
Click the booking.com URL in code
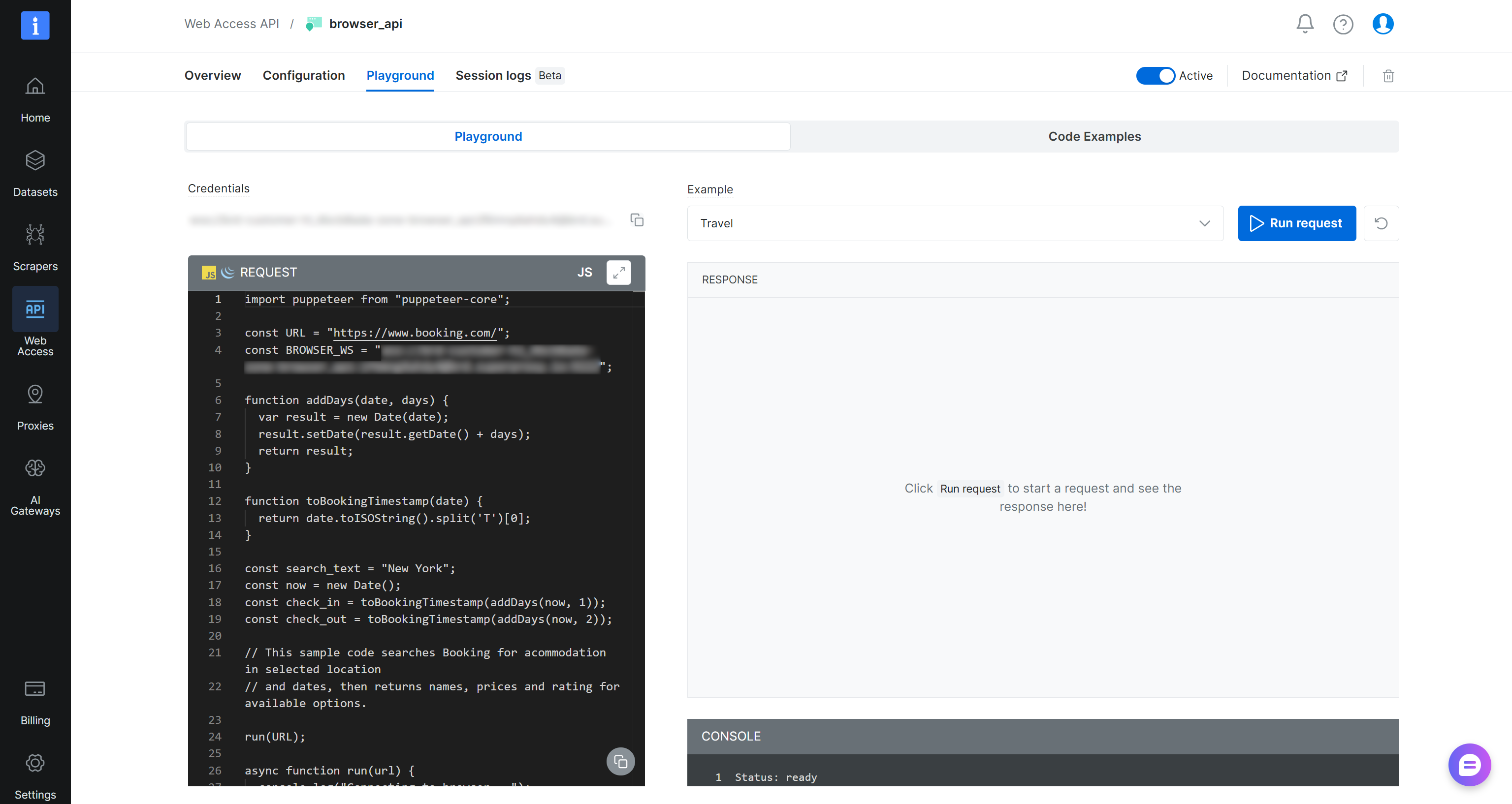tap(415, 333)
